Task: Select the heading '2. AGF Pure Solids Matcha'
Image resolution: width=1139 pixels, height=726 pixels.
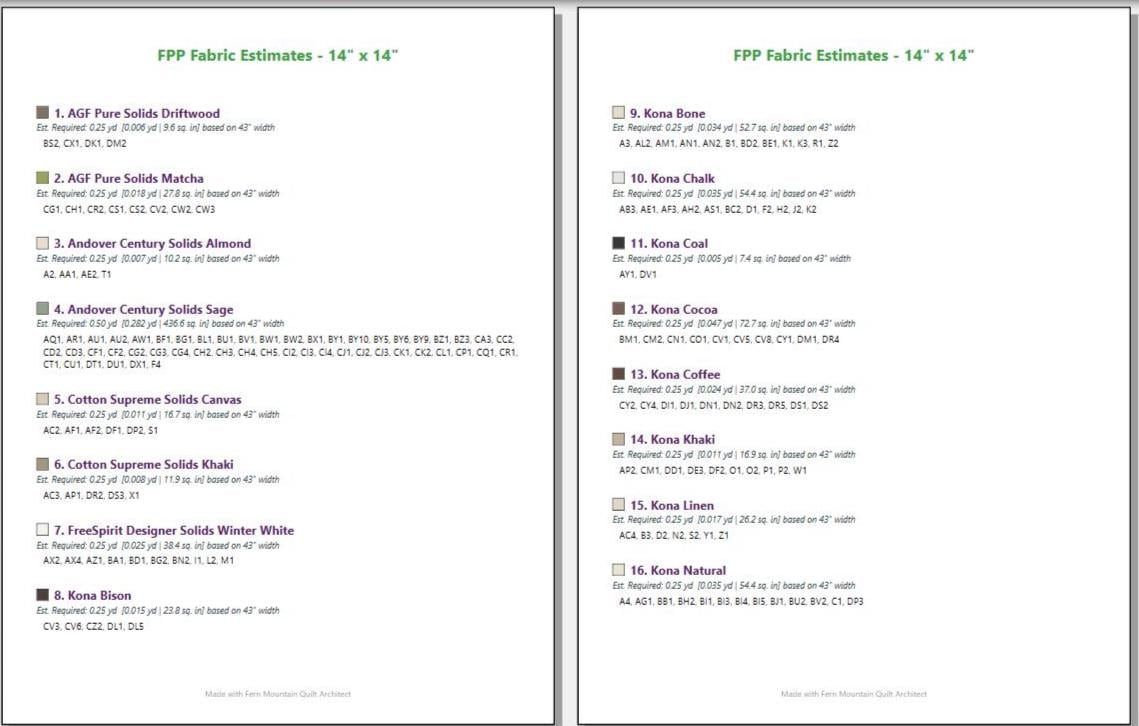Action: (129, 179)
